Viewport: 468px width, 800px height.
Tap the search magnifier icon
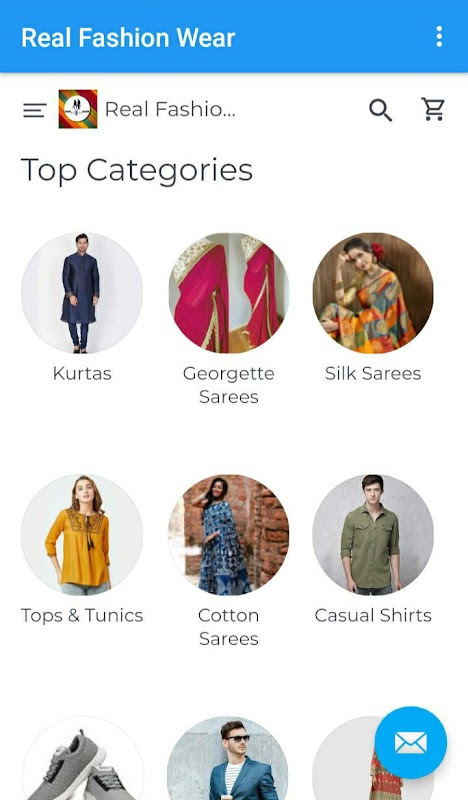click(x=381, y=110)
